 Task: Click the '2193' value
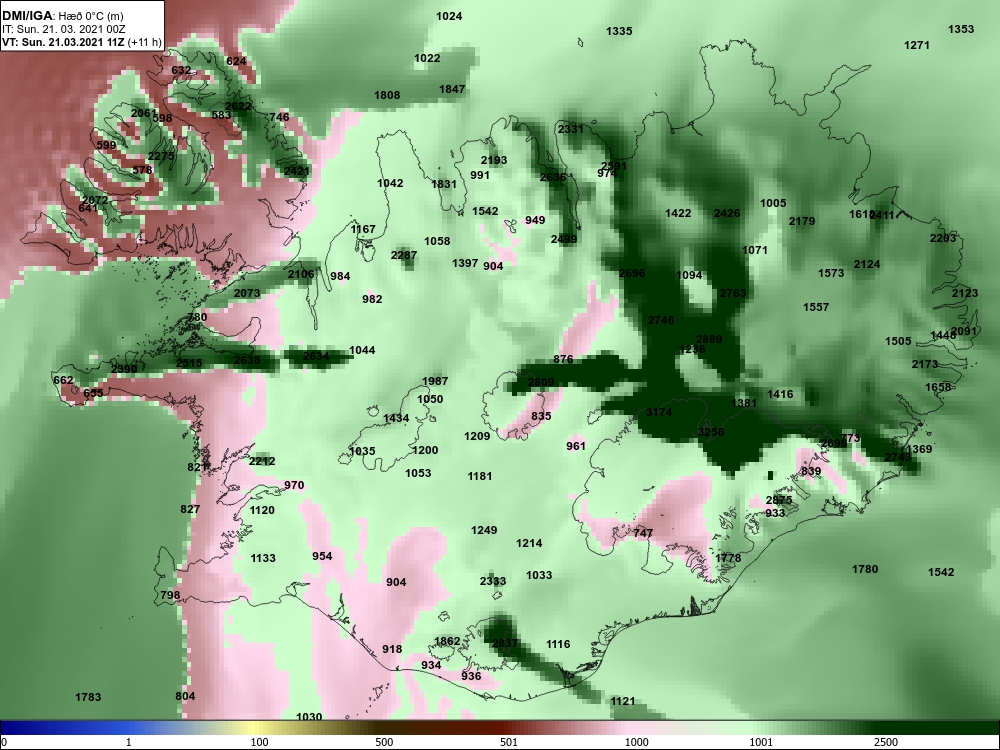pyautogui.click(x=494, y=159)
